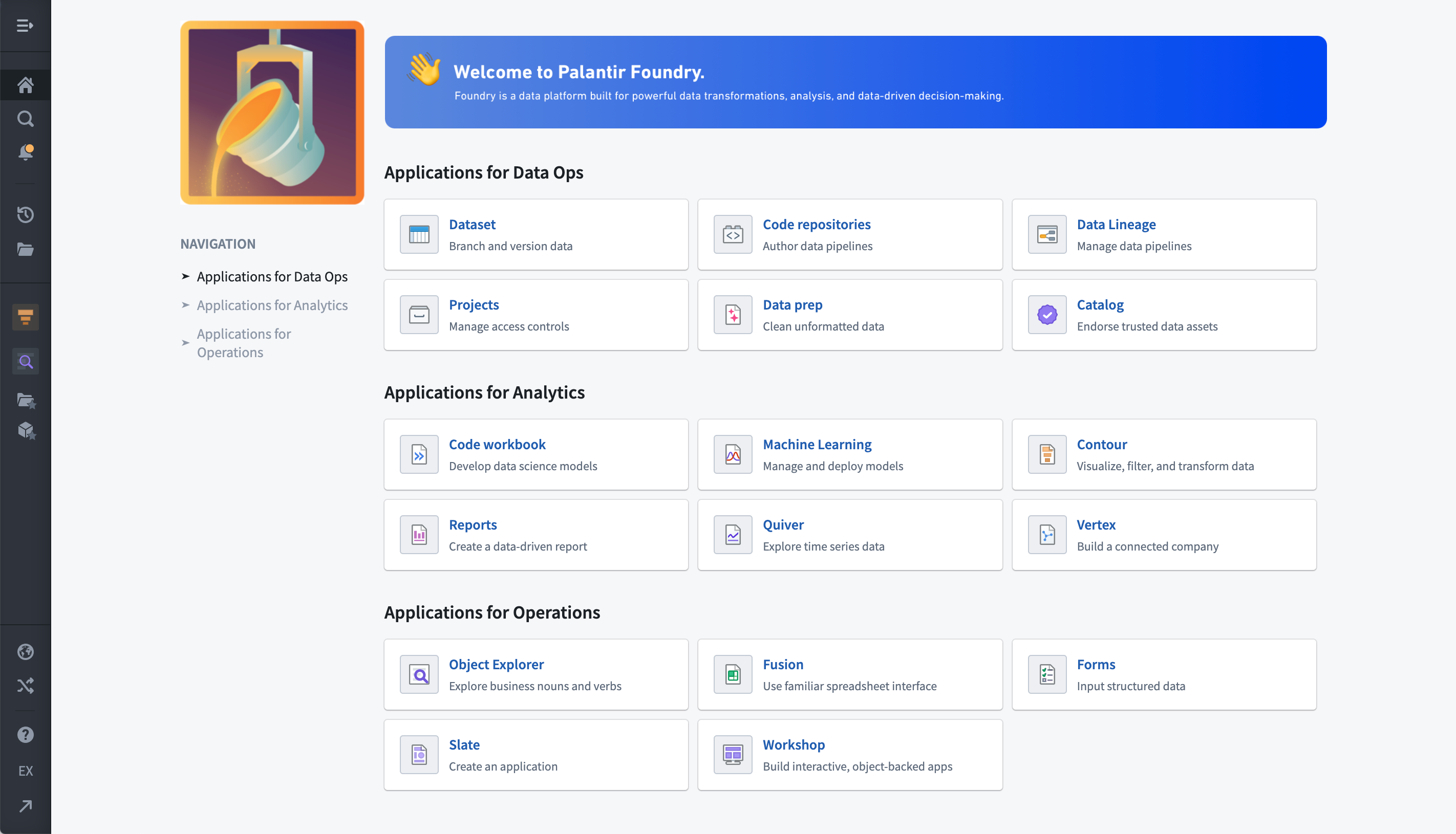Click the Contour orange document icon

click(1047, 454)
